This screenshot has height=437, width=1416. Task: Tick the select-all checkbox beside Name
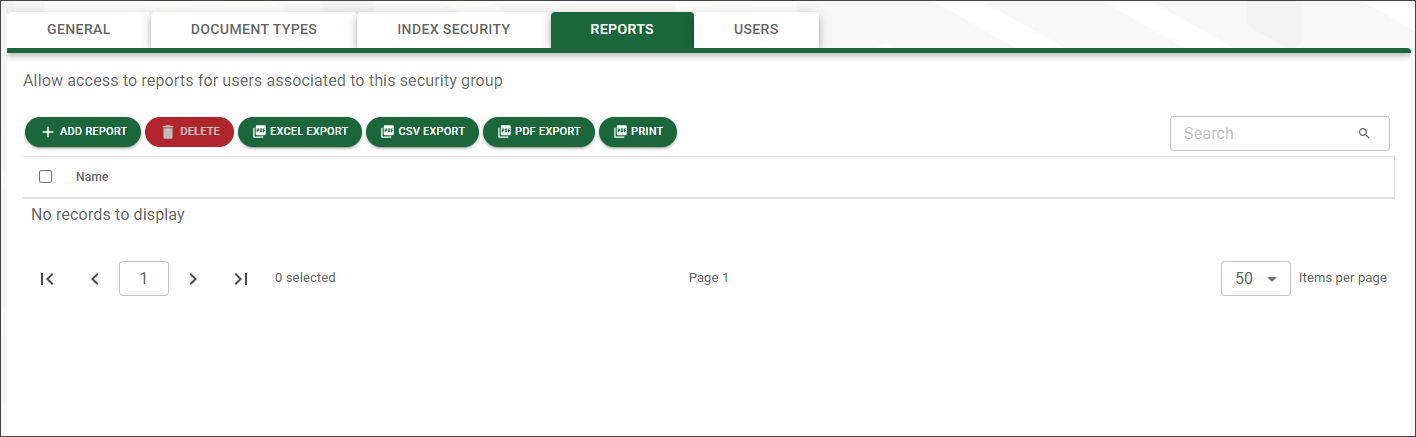pyautogui.click(x=45, y=177)
